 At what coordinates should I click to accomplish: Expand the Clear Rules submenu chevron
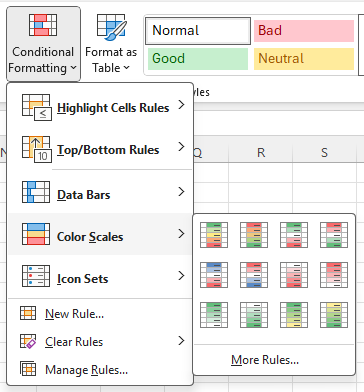(181, 341)
